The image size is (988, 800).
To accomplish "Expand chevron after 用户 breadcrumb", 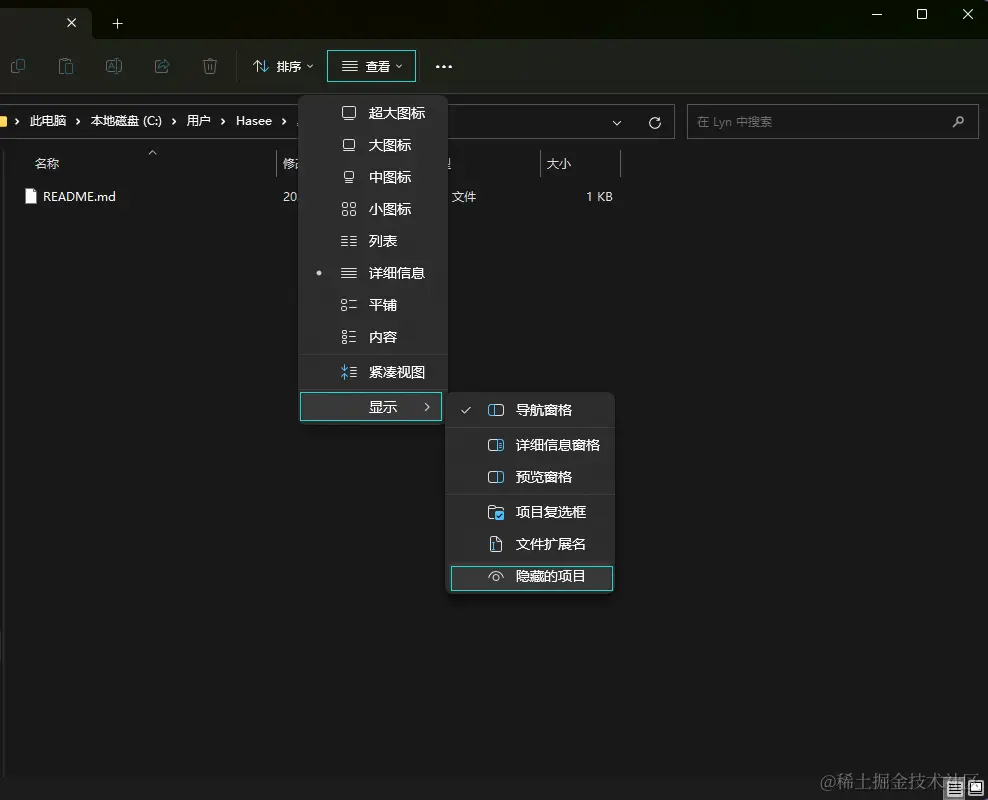I will tap(223, 121).
